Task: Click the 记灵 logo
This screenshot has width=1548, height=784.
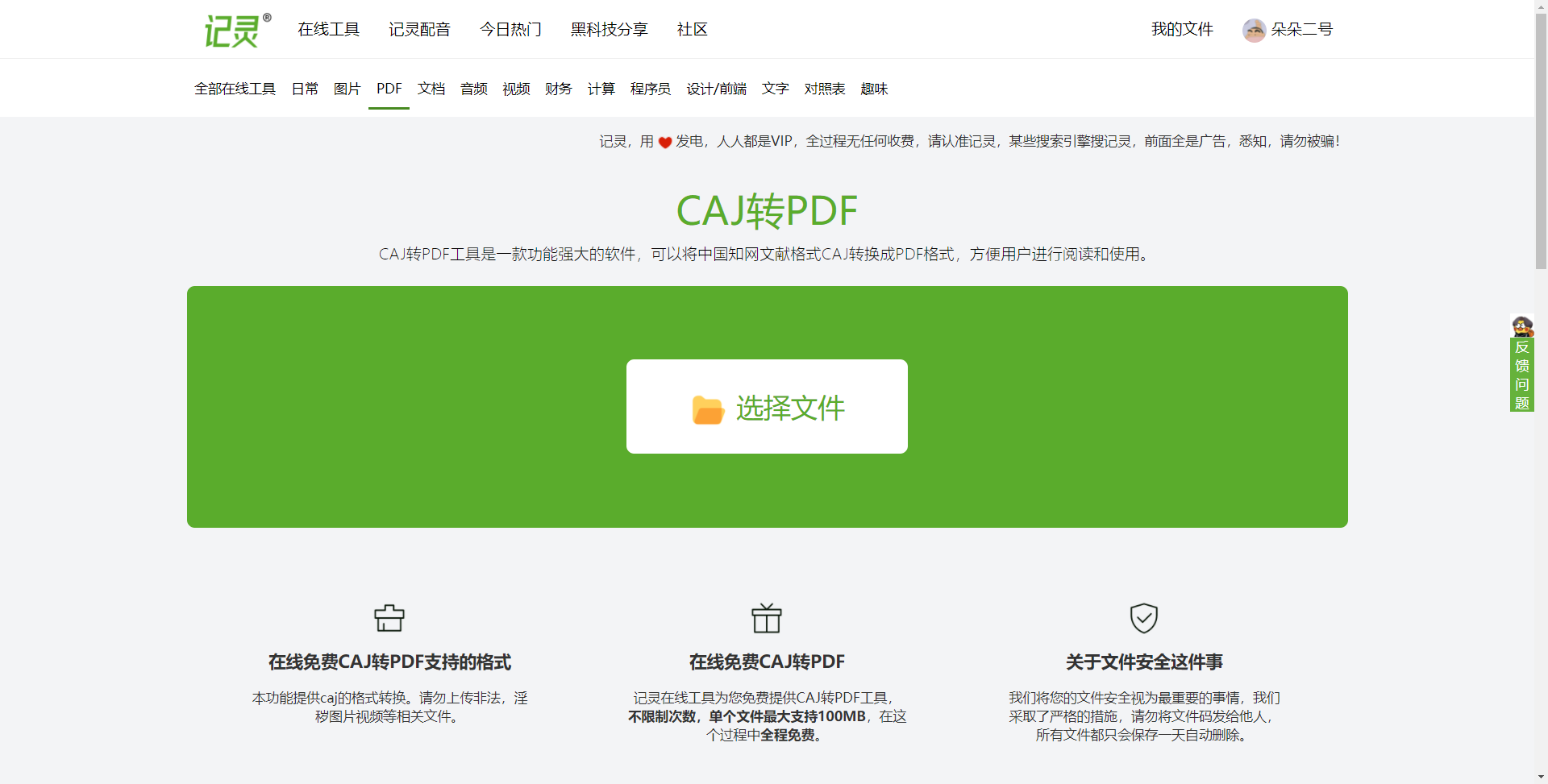Action: click(235, 29)
